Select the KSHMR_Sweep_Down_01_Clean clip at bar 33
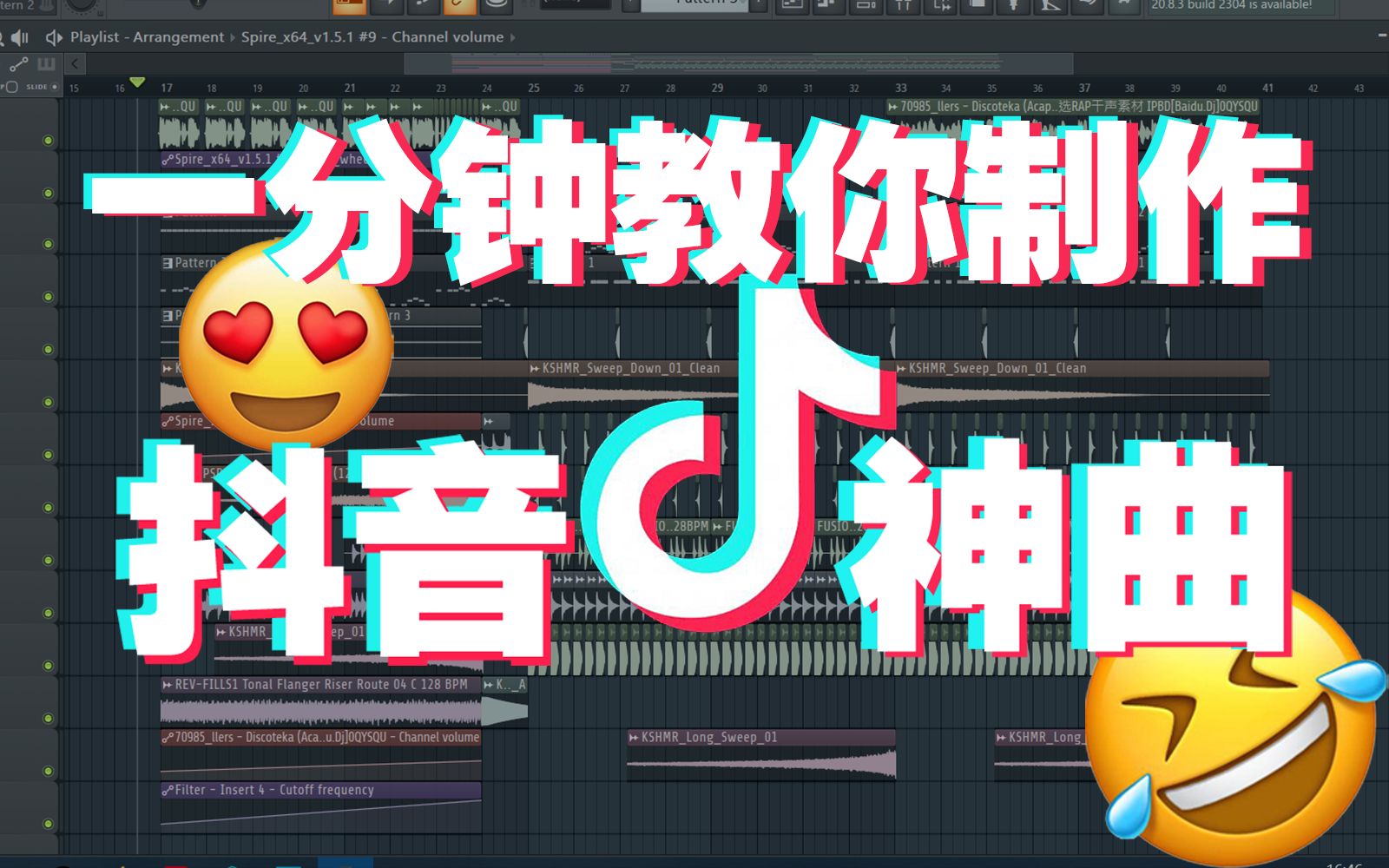Viewport: 1389px width, 868px height. tap(1082, 385)
